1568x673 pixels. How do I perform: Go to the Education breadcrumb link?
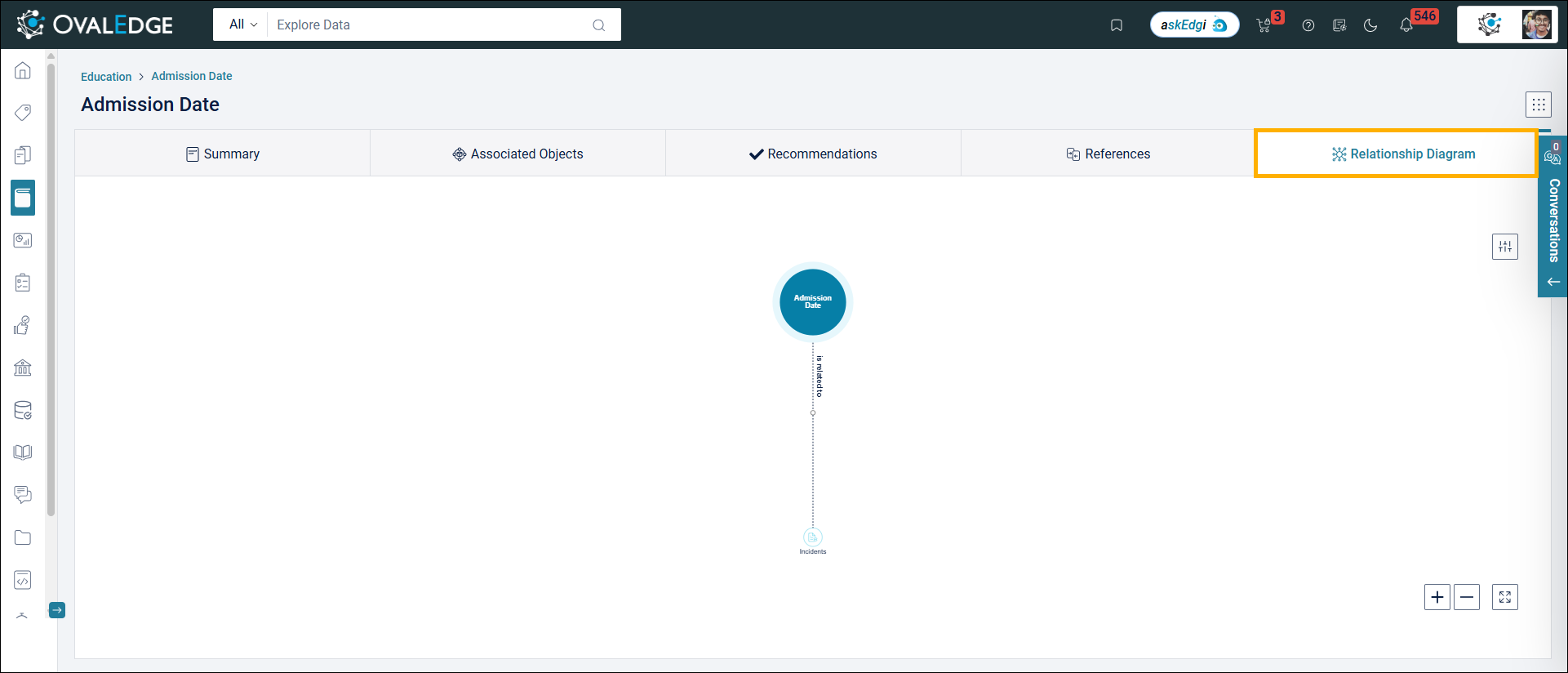pyautogui.click(x=106, y=77)
